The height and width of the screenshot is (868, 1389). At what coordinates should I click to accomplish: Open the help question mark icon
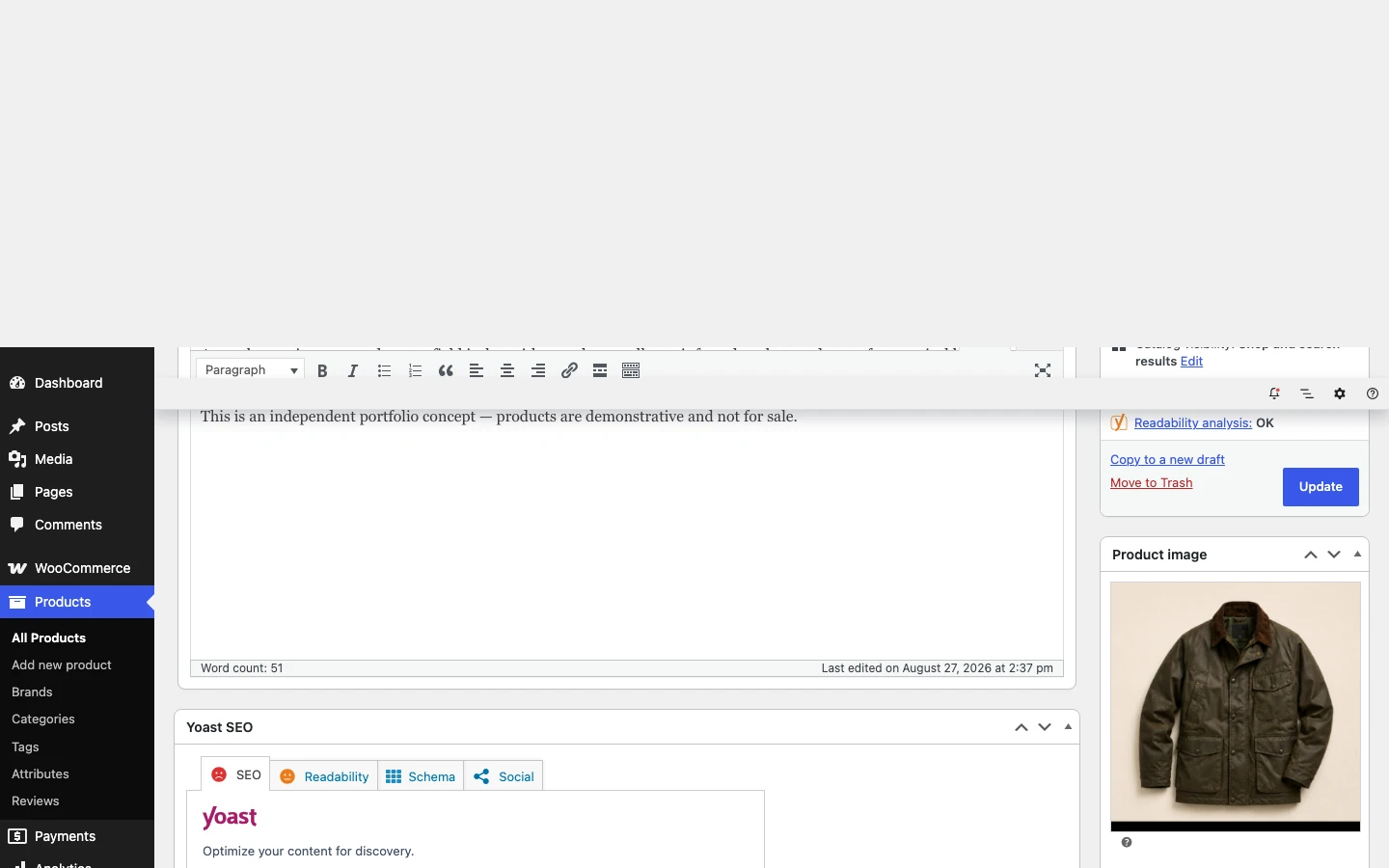click(1373, 393)
